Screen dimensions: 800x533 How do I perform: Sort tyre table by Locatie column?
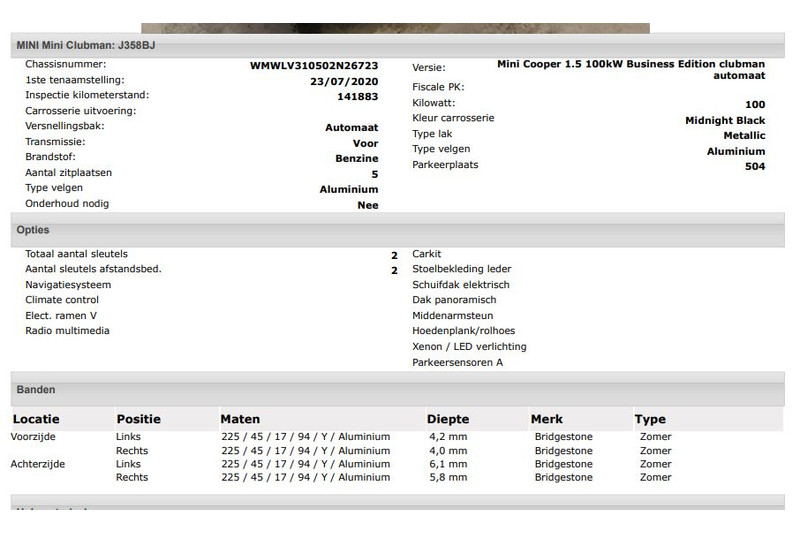click(x=36, y=419)
